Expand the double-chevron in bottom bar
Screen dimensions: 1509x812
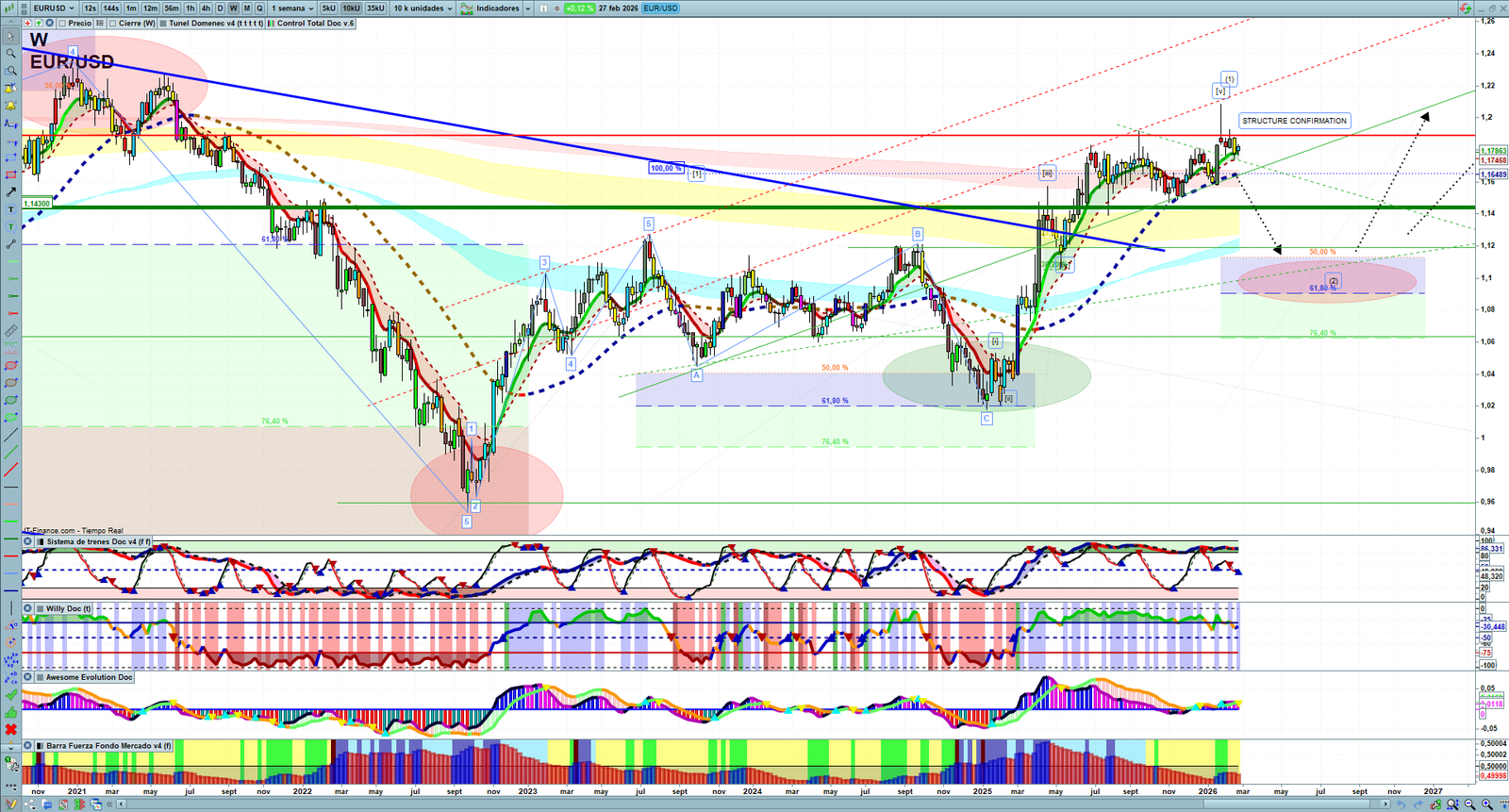pos(111,804)
